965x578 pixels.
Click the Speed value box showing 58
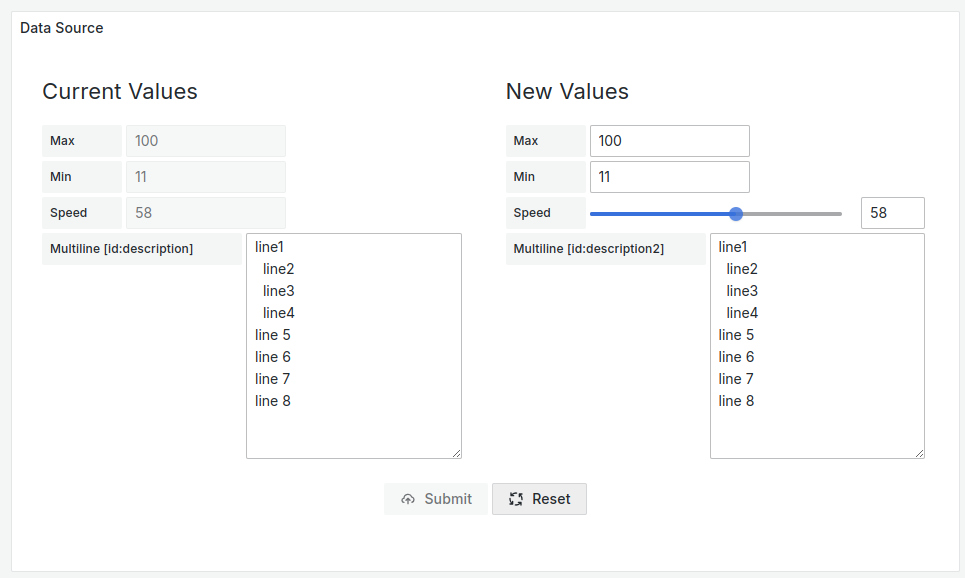(891, 212)
